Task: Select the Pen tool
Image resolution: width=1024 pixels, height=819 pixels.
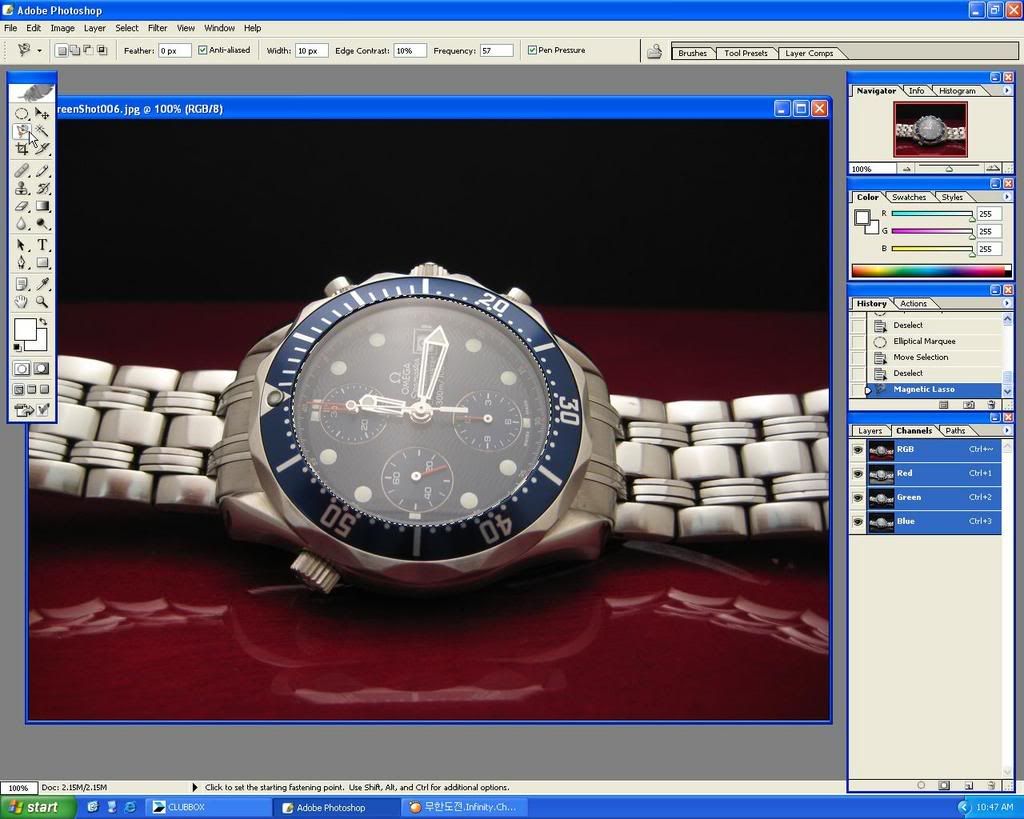Action: (22, 263)
